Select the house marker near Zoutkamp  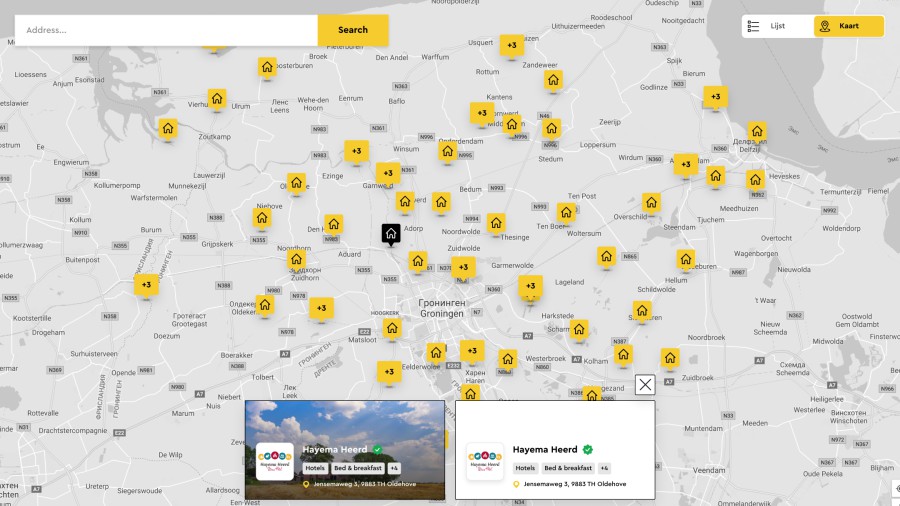click(x=168, y=129)
